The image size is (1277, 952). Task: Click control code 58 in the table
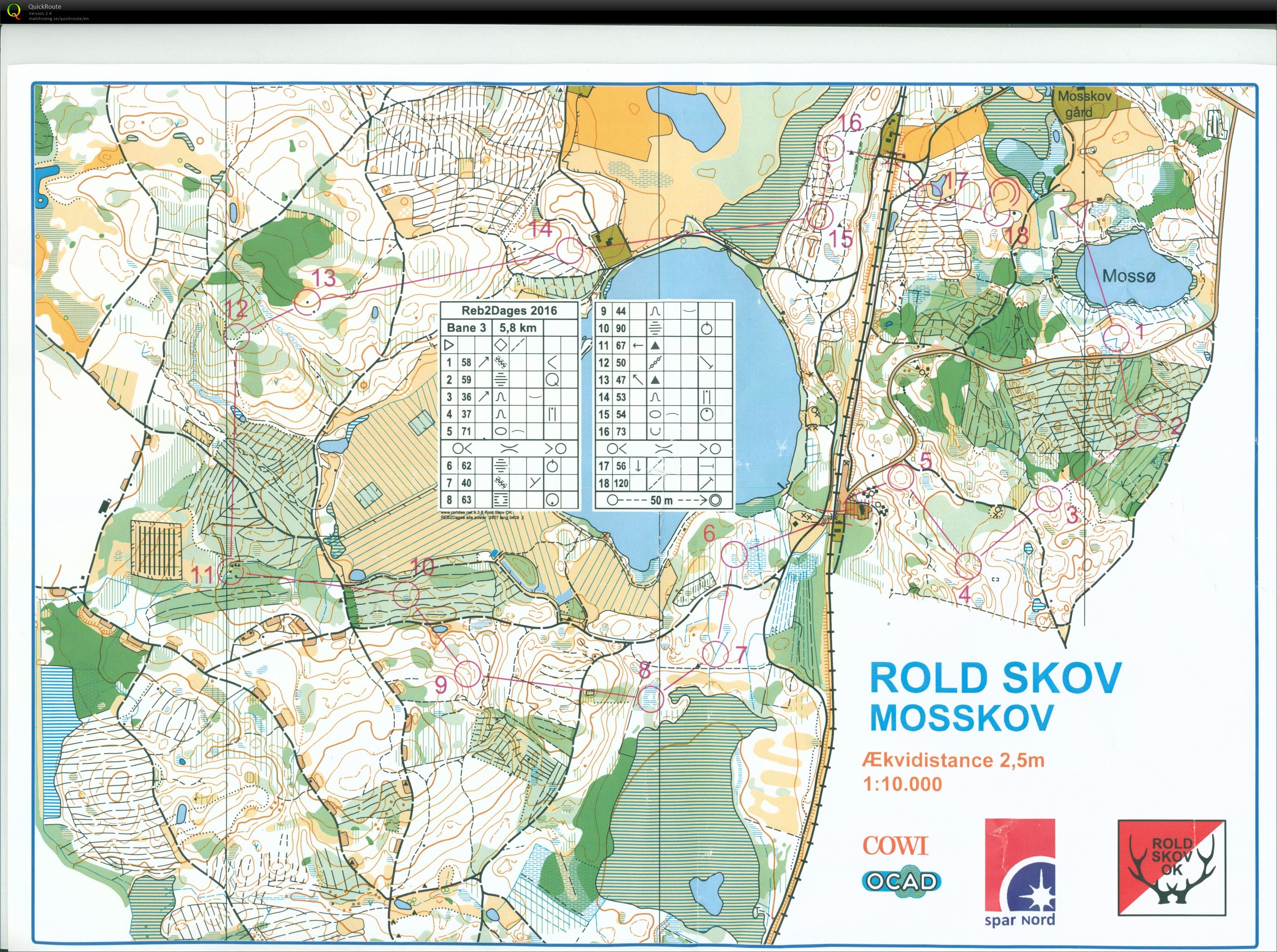(466, 362)
